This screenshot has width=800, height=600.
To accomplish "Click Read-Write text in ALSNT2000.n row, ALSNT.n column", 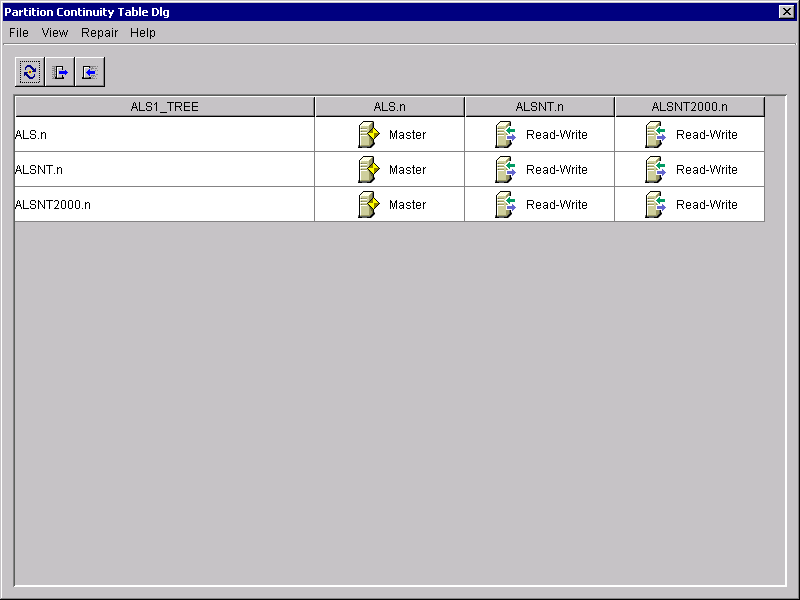I will click(557, 205).
